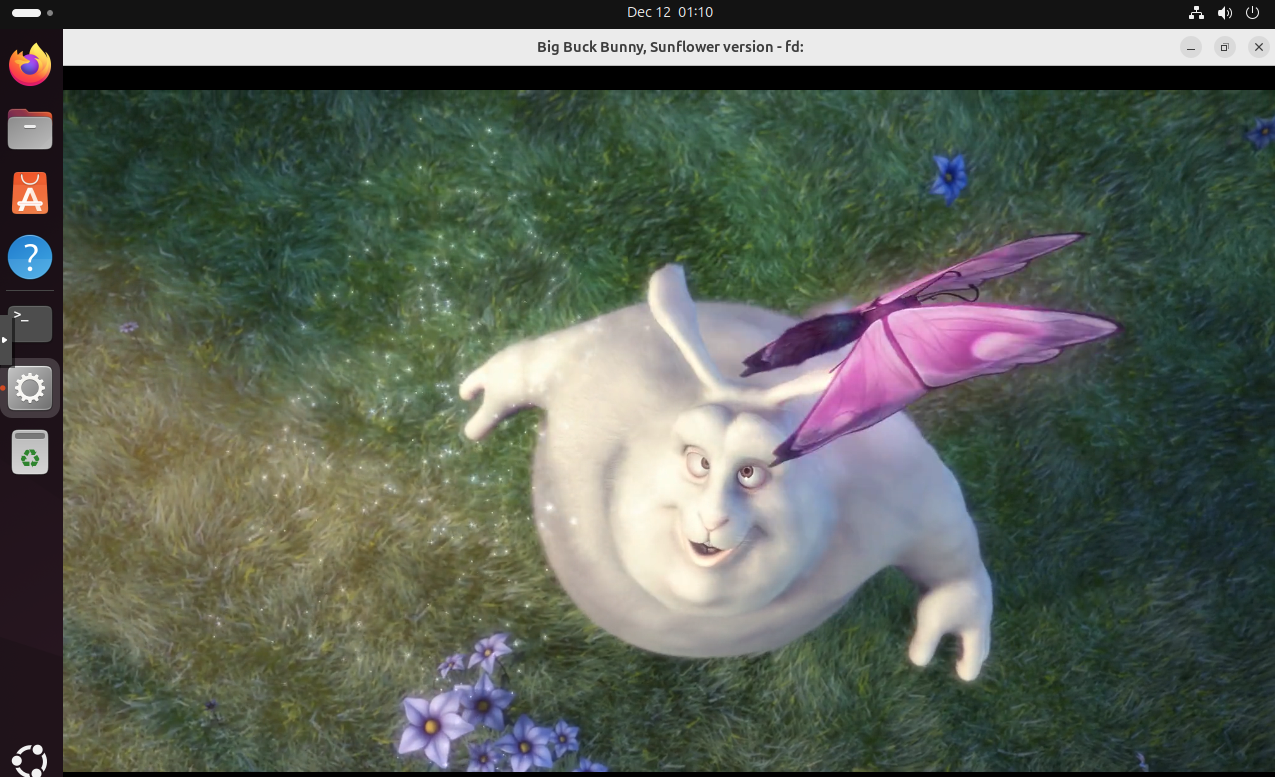Image resolution: width=1275 pixels, height=777 pixels.
Task: Open the Files manager in dock
Action: 30,129
